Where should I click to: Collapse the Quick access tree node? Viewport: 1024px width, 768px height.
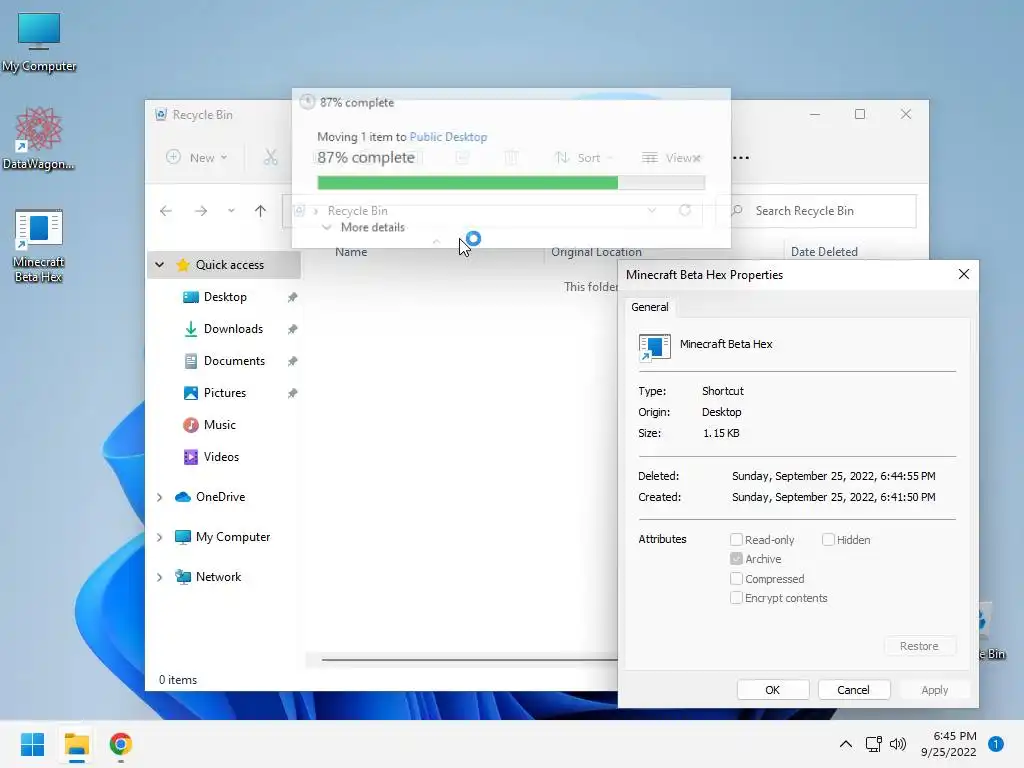pyautogui.click(x=159, y=264)
